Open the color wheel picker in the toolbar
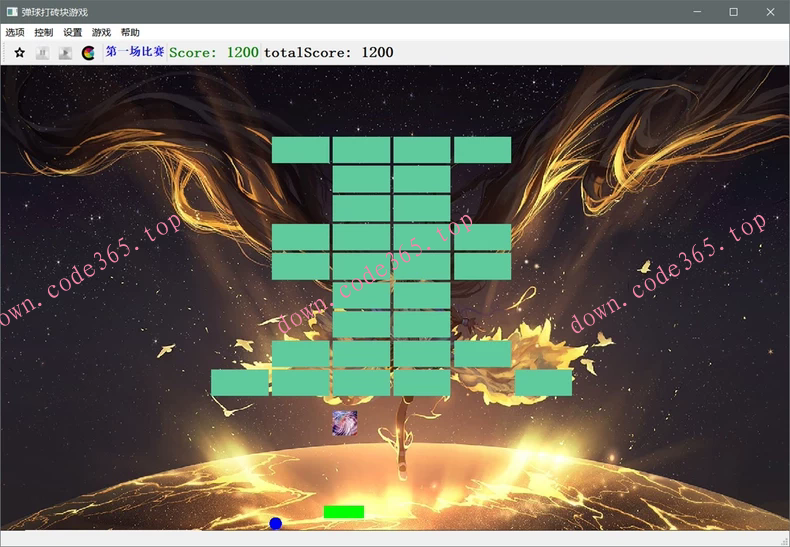 pyautogui.click(x=88, y=52)
